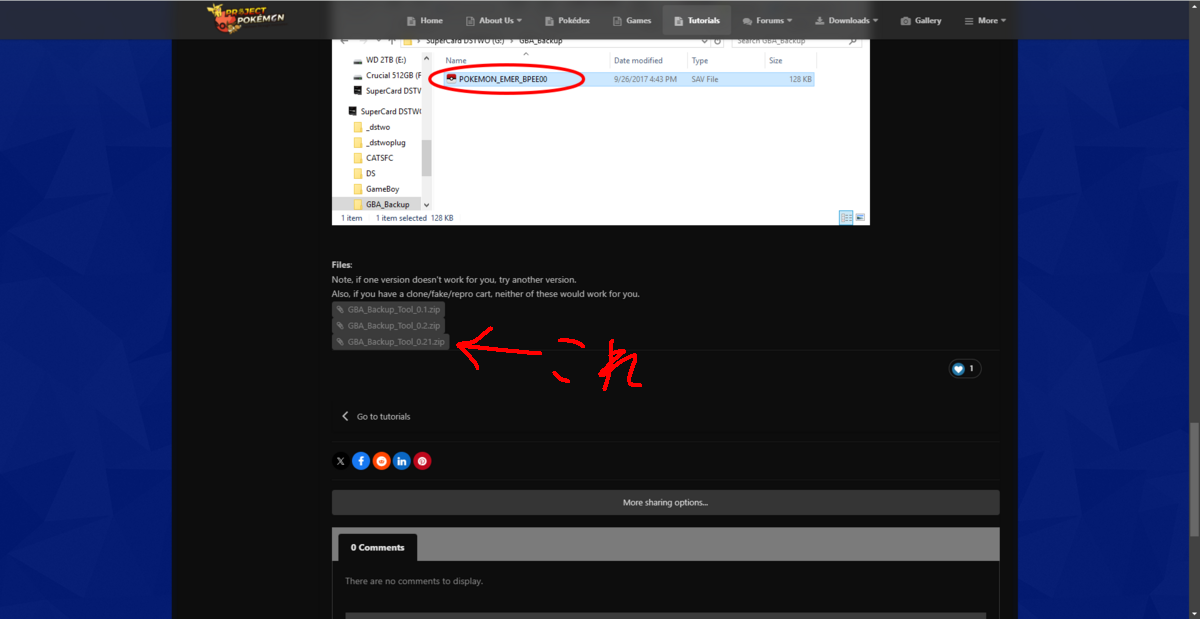
Task: Click the 128 KB size cell
Action: (x=800, y=78)
